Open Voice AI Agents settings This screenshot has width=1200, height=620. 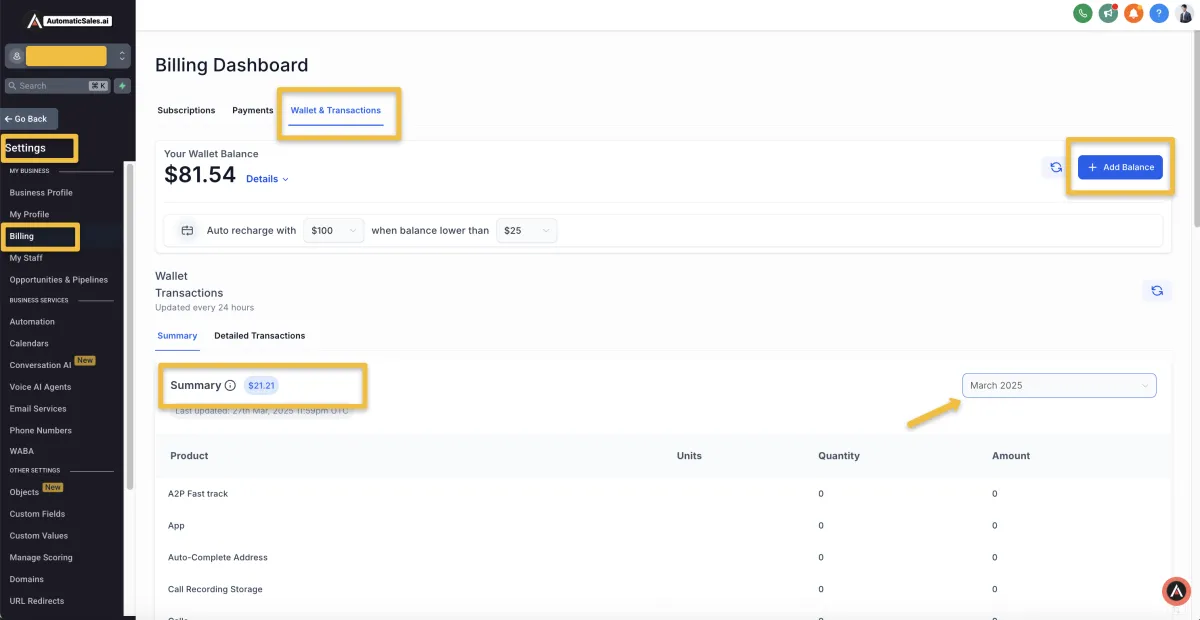(x=40, y=387)
